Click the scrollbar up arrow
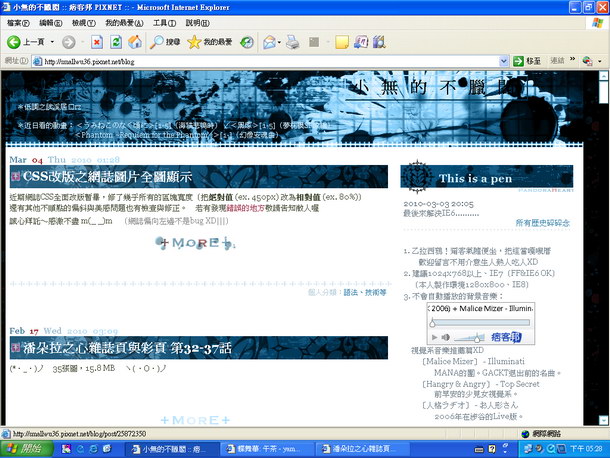The width and height of the screenshot is (610, 458). click(x=603, y=75)
